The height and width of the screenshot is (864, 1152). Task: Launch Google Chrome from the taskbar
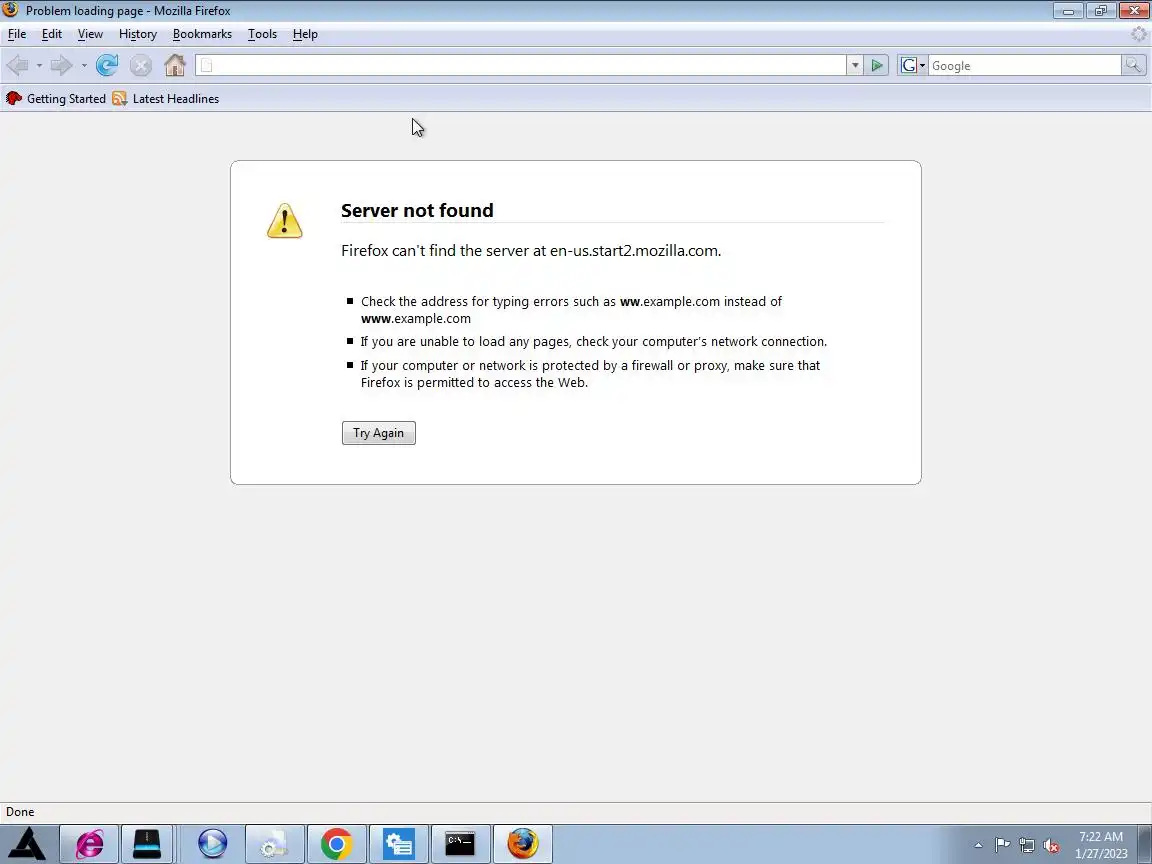coord(336,843)
